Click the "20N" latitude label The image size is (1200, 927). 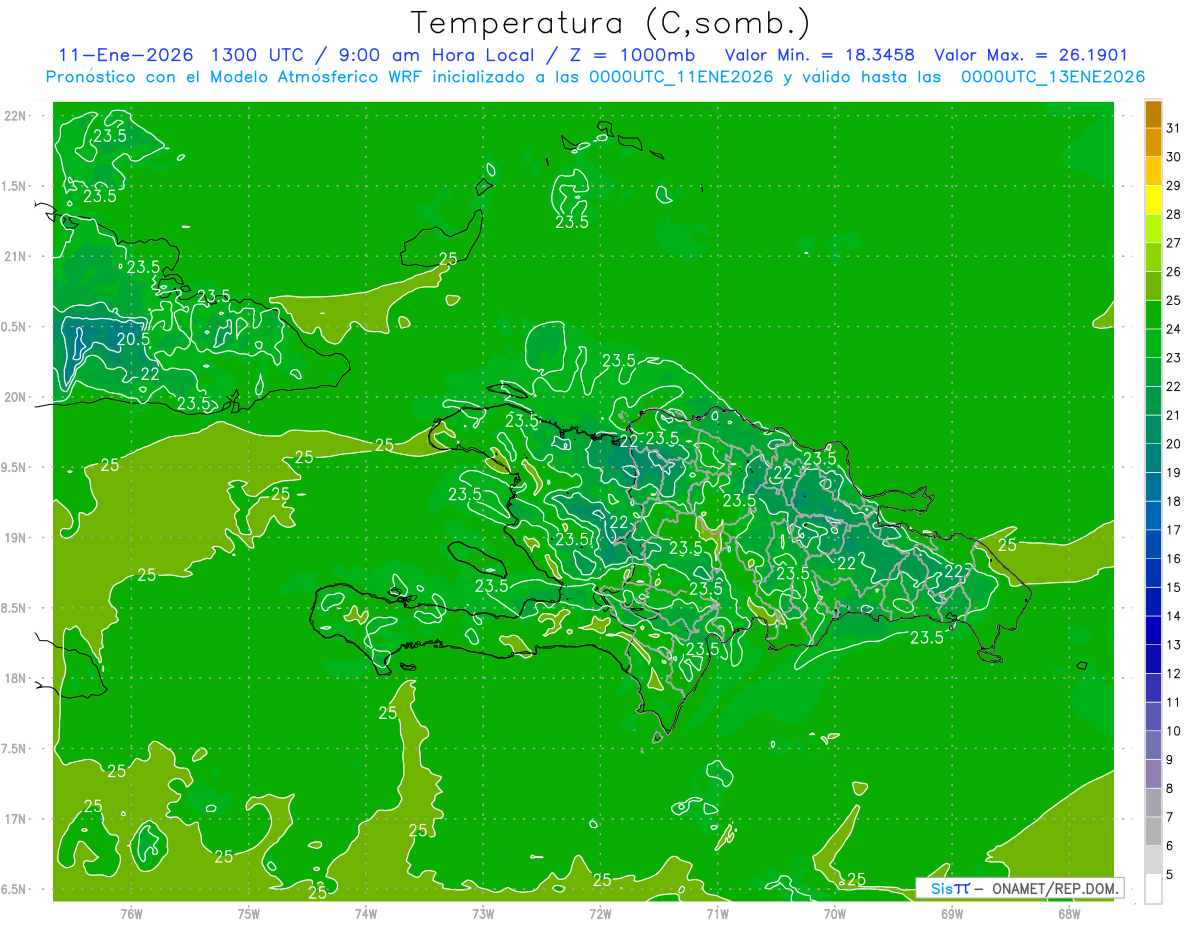click(15, 397)
